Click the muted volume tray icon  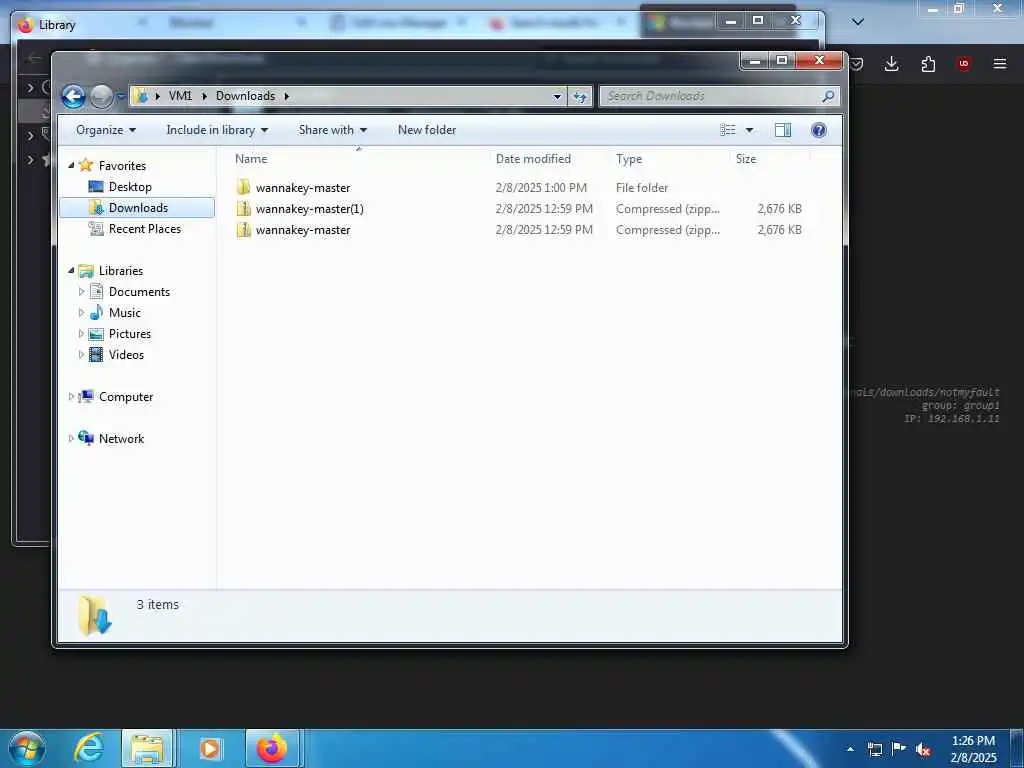tap(923, 750)
